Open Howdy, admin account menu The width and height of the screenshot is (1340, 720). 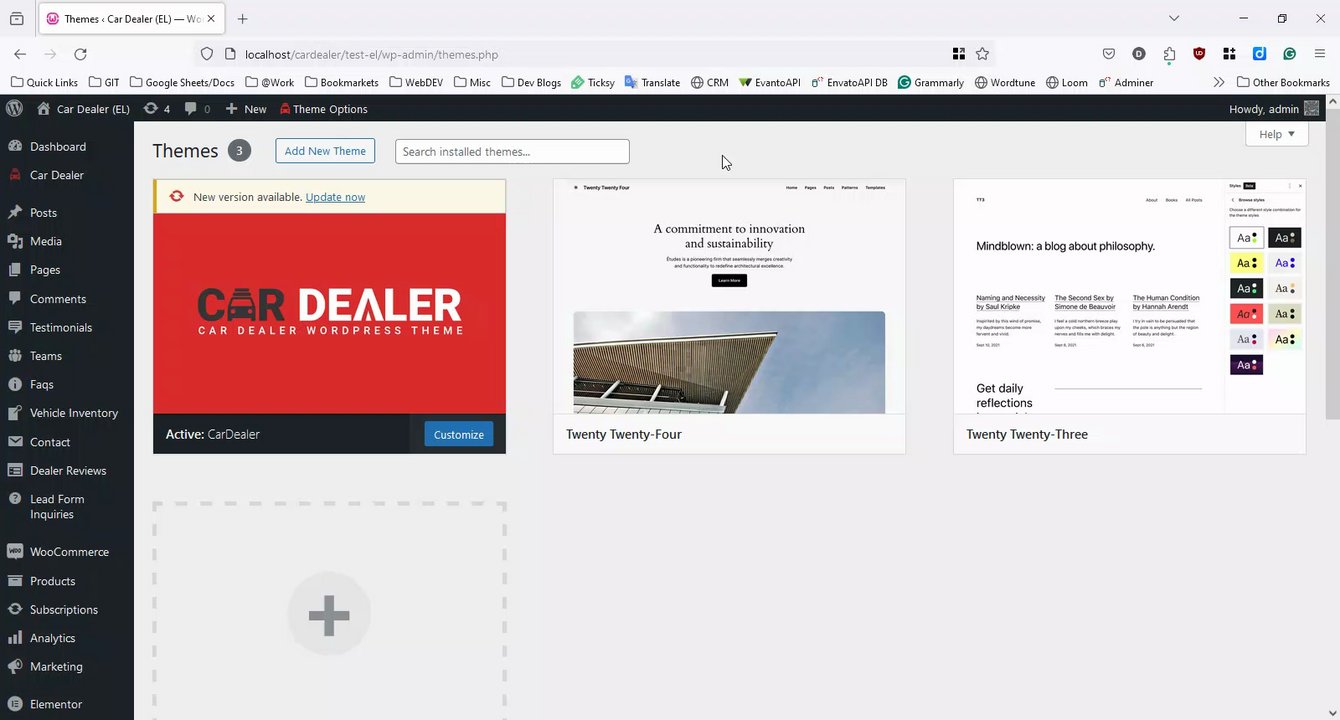coord(1274,109)
